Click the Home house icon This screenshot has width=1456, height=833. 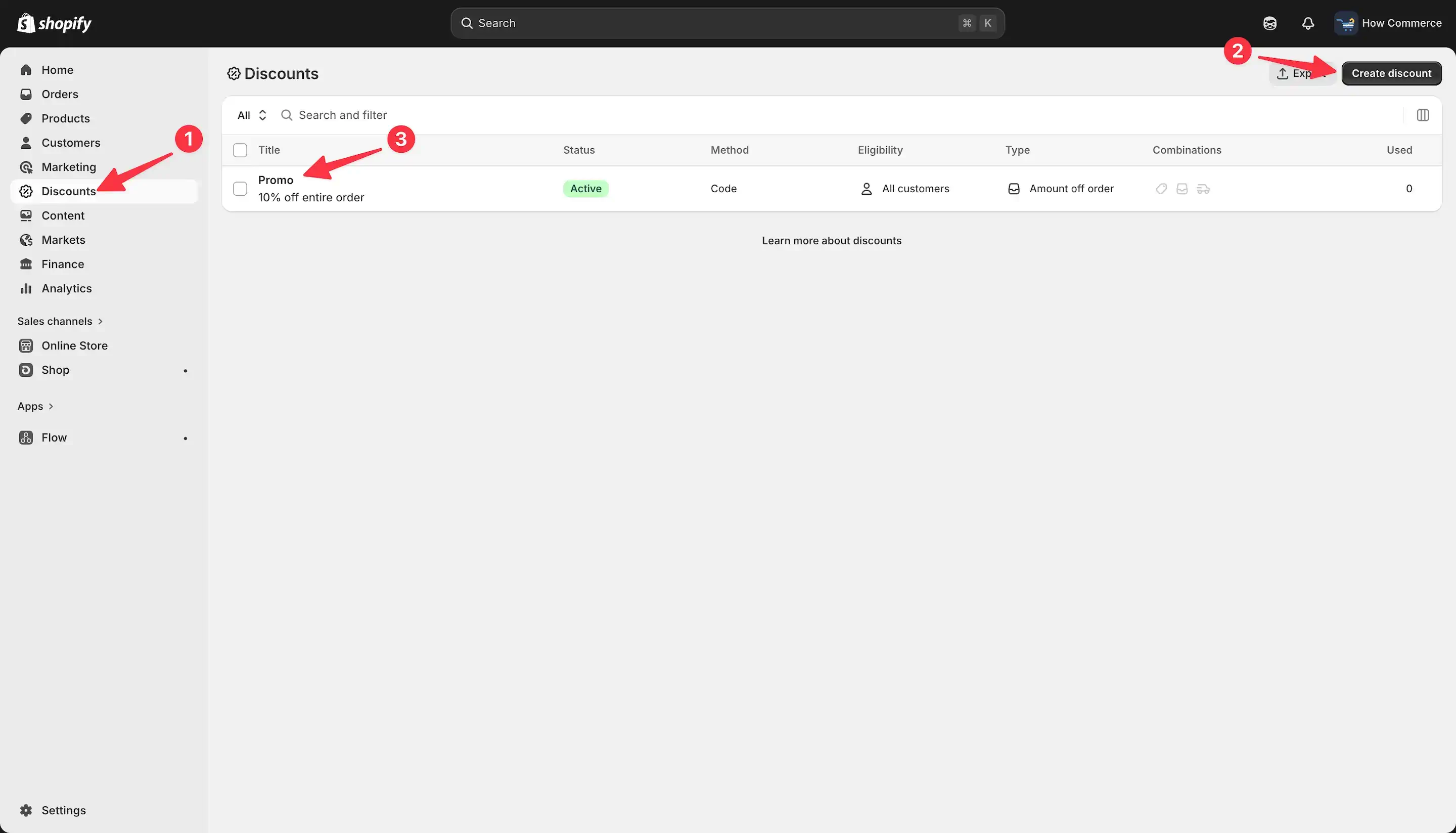(26, 70)
